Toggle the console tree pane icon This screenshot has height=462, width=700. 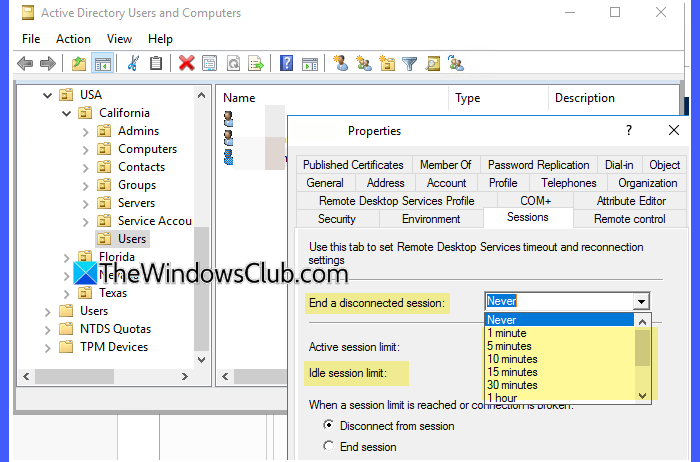[x=102, y=63]
